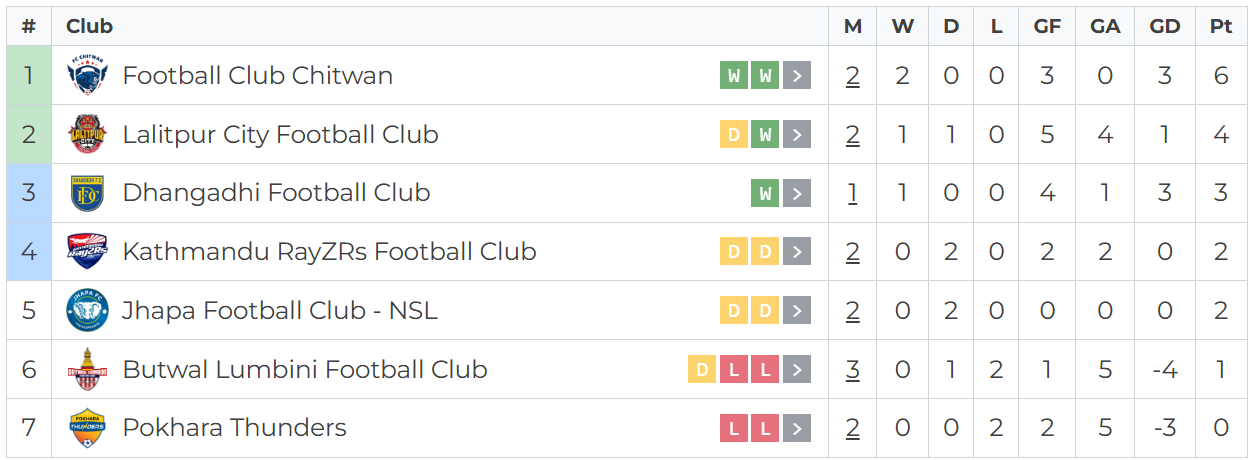1255x460 pixels.
Task: Click the Pokhara Thunders logo
Action: click(87, 428)
